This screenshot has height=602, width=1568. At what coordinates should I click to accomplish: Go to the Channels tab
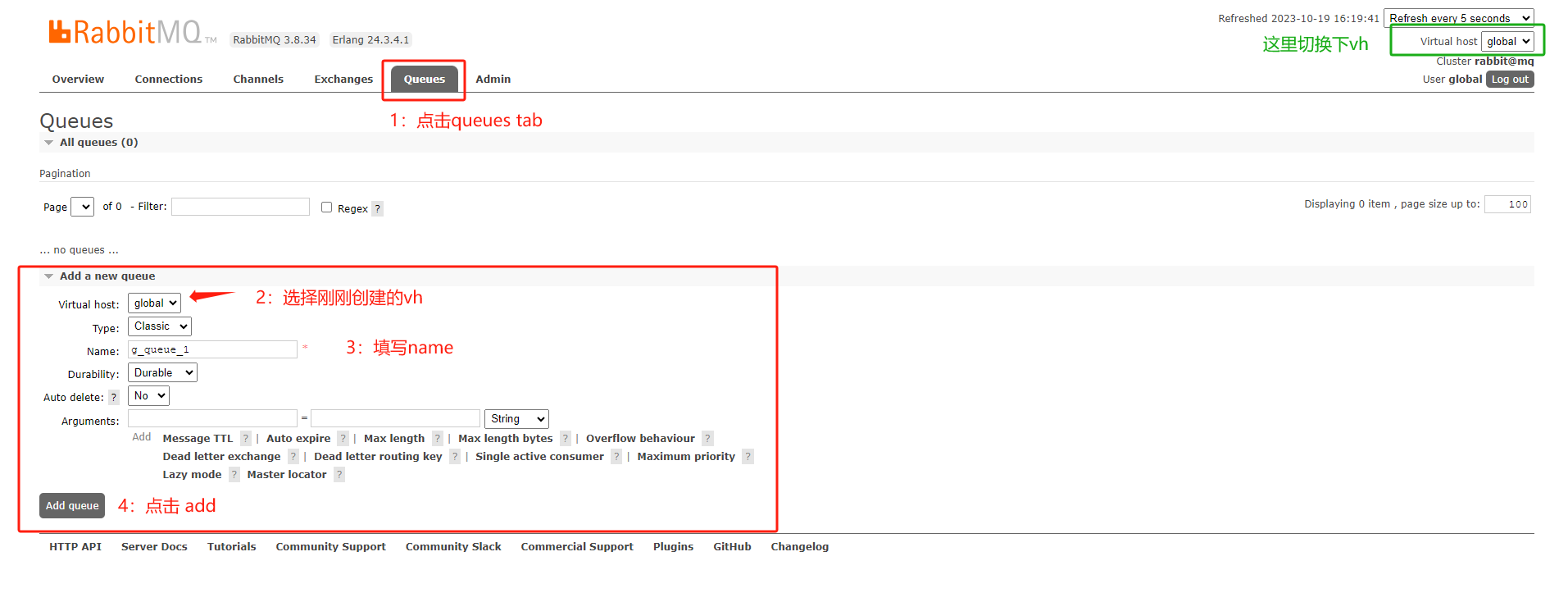pos(258,80)
